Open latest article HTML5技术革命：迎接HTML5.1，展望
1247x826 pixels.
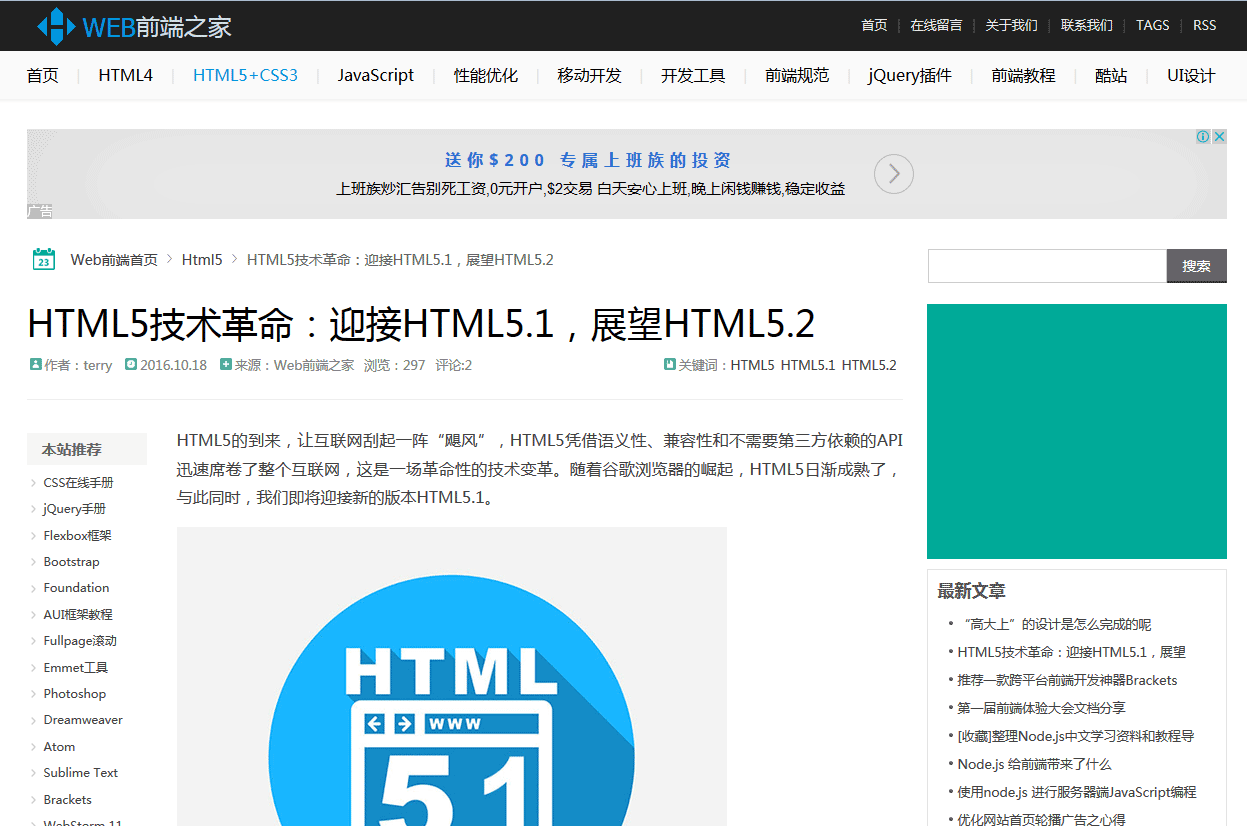tap(1071, 652)
